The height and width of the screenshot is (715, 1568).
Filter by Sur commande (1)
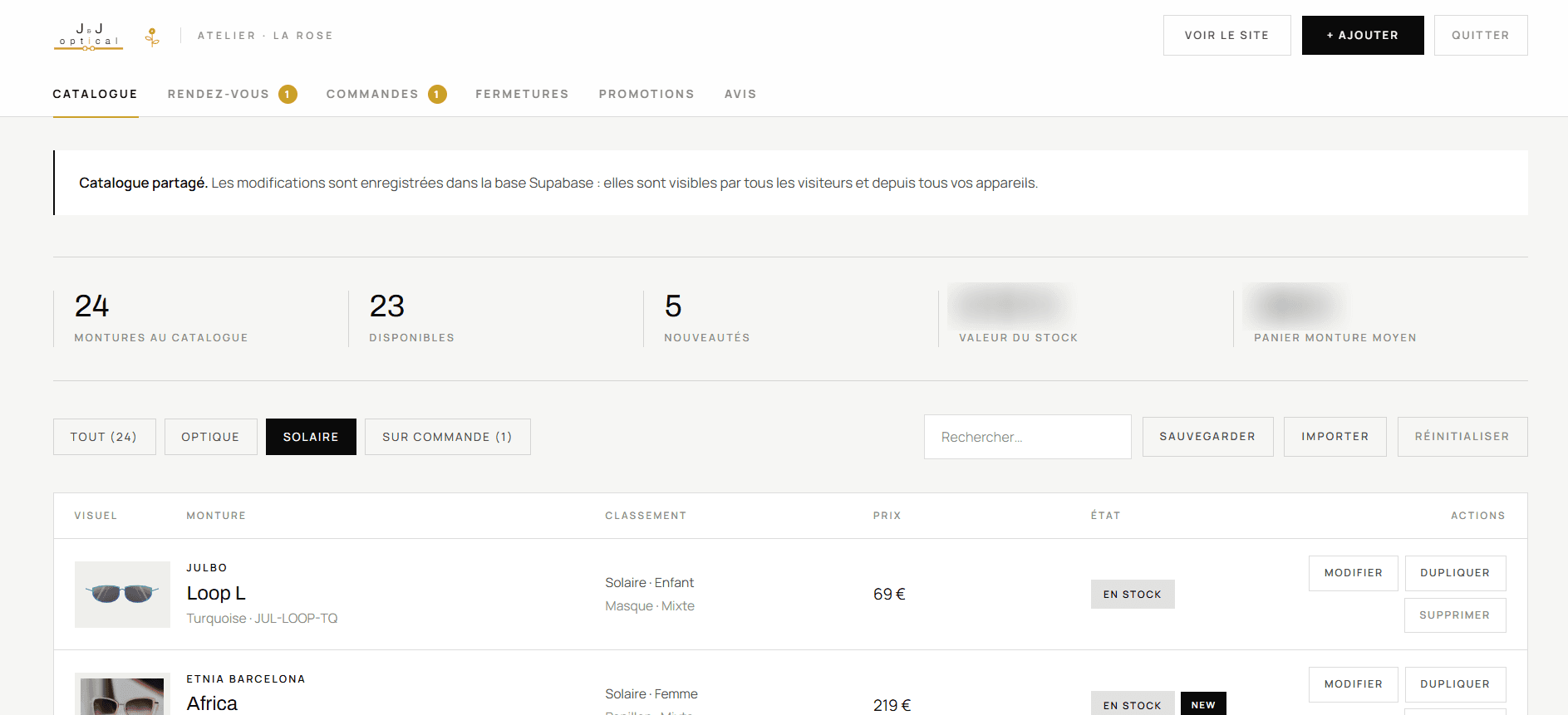click(x=447, y=437)
